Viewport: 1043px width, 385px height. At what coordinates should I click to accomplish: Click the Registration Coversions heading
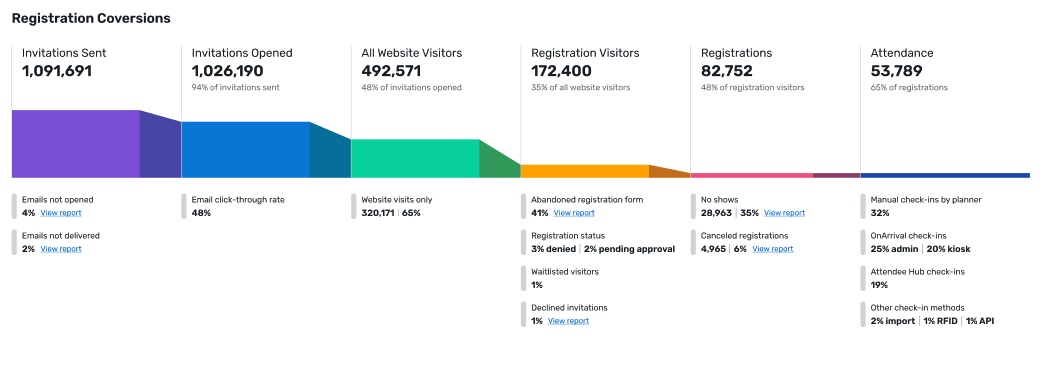(x=91, y=19)
